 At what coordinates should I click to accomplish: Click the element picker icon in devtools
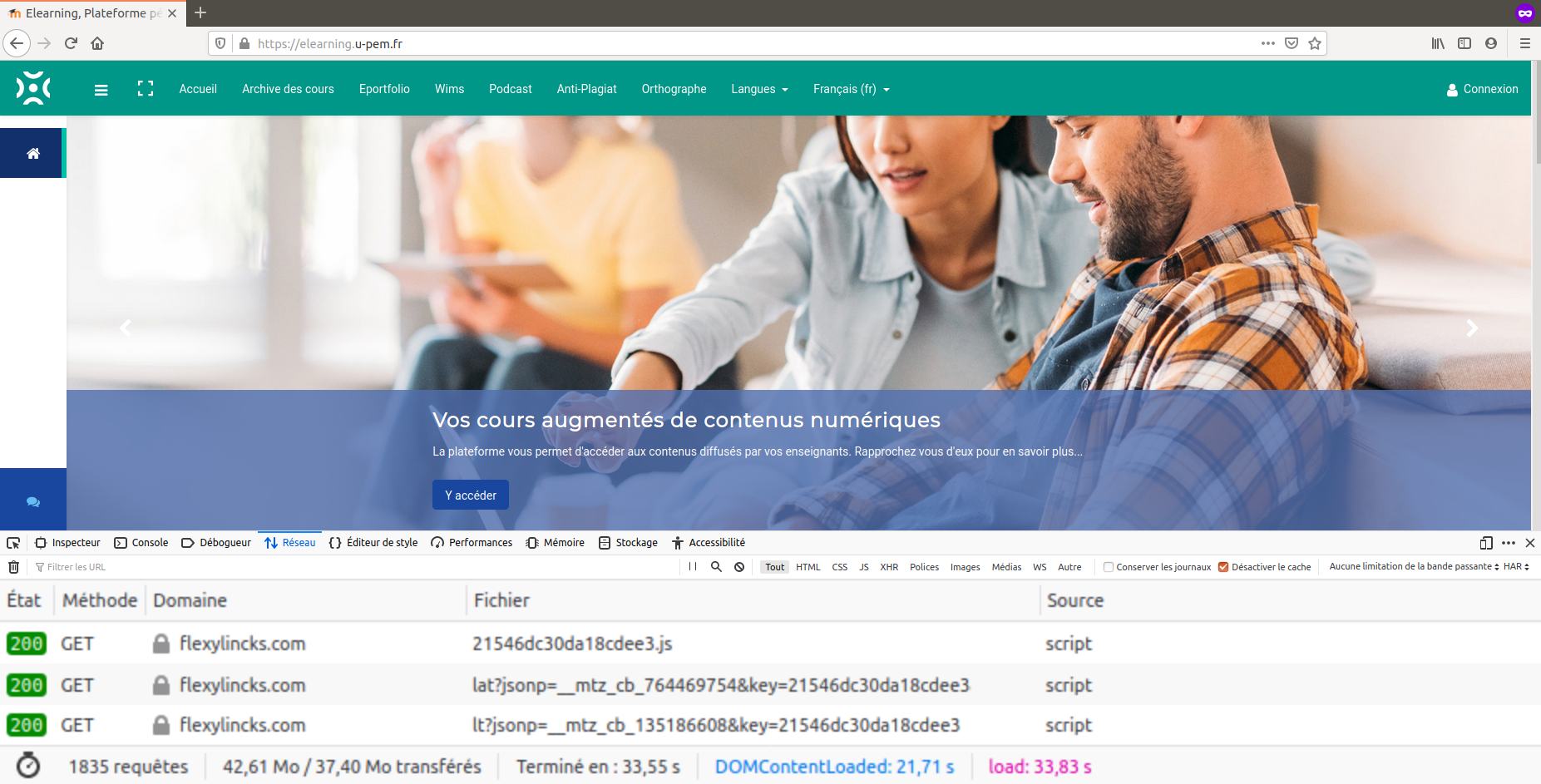tap(13, 543)
